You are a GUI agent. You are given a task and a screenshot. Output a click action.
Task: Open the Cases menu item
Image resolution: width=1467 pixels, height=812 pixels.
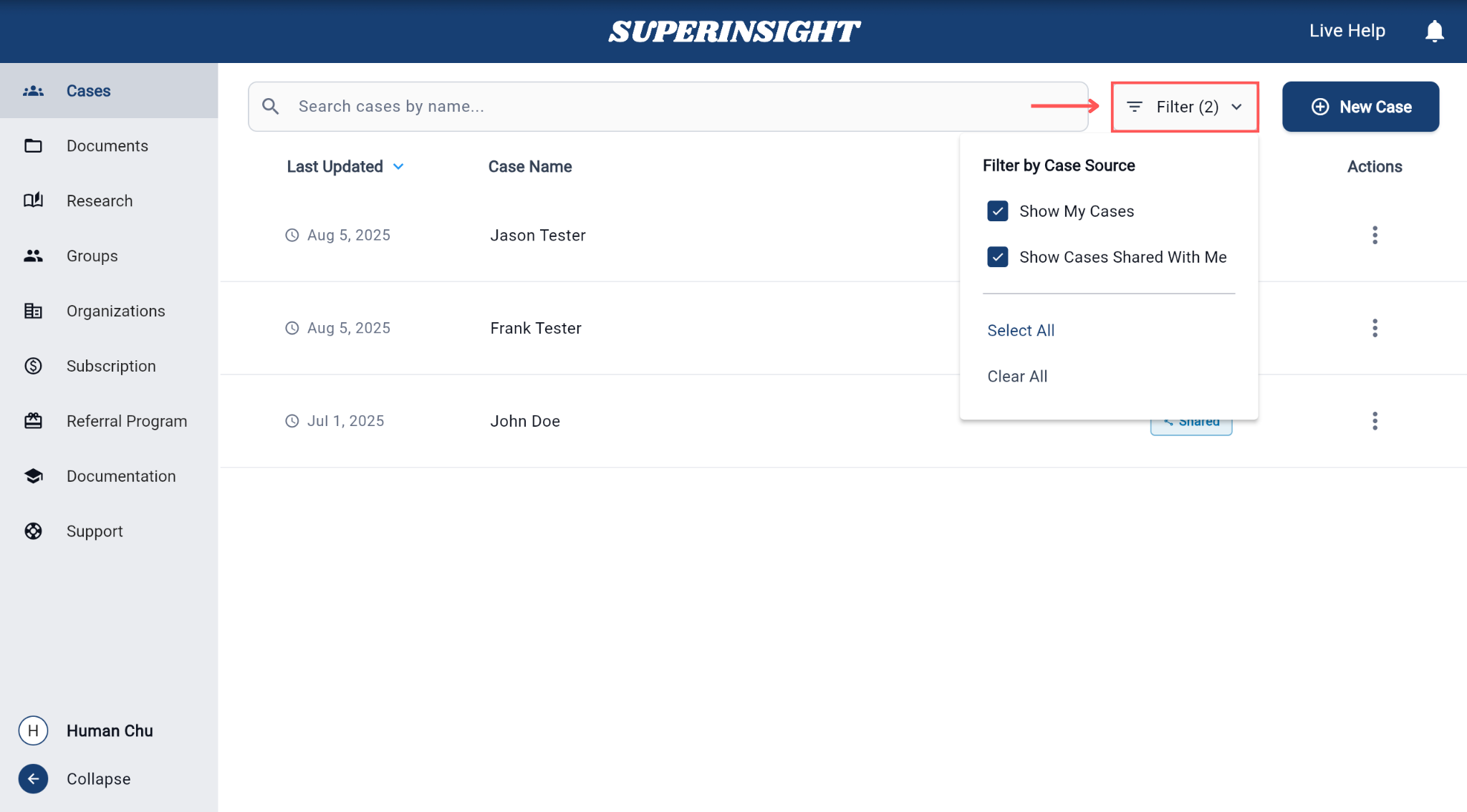pyautogui.click(x=109, y=91)
